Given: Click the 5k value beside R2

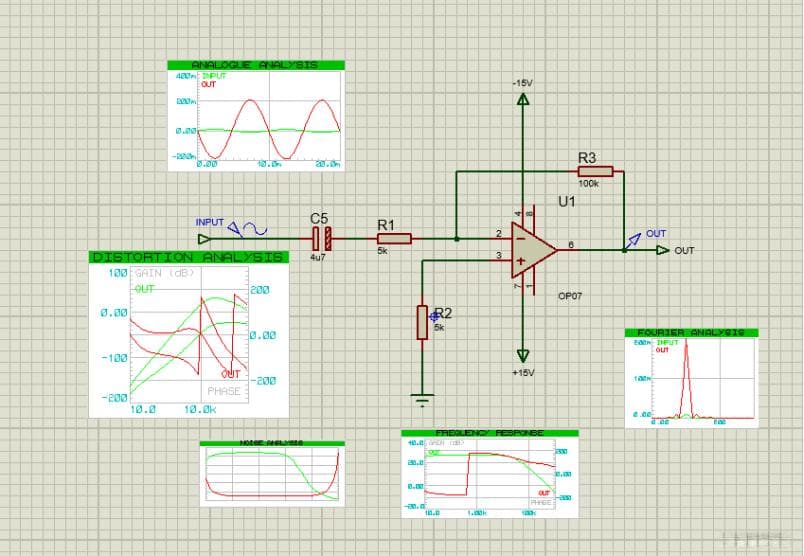Looking at the screenshot, I should [439, 327].
